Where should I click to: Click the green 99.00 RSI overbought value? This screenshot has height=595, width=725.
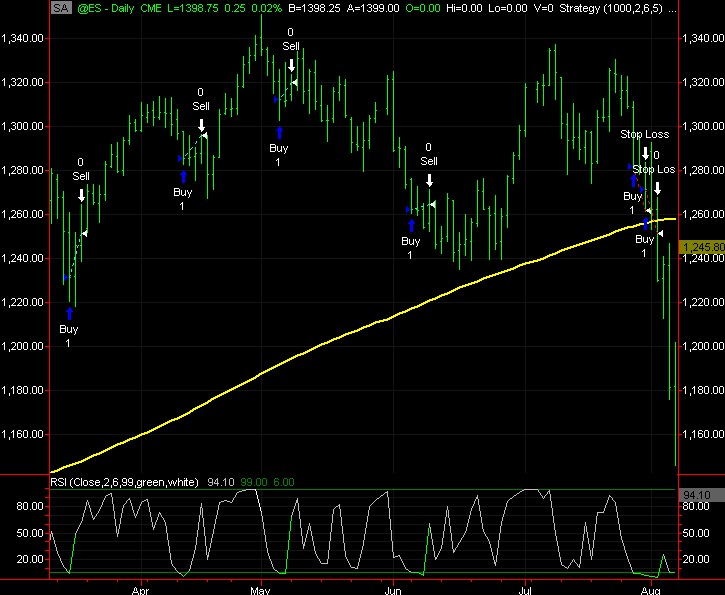[254, 482]
